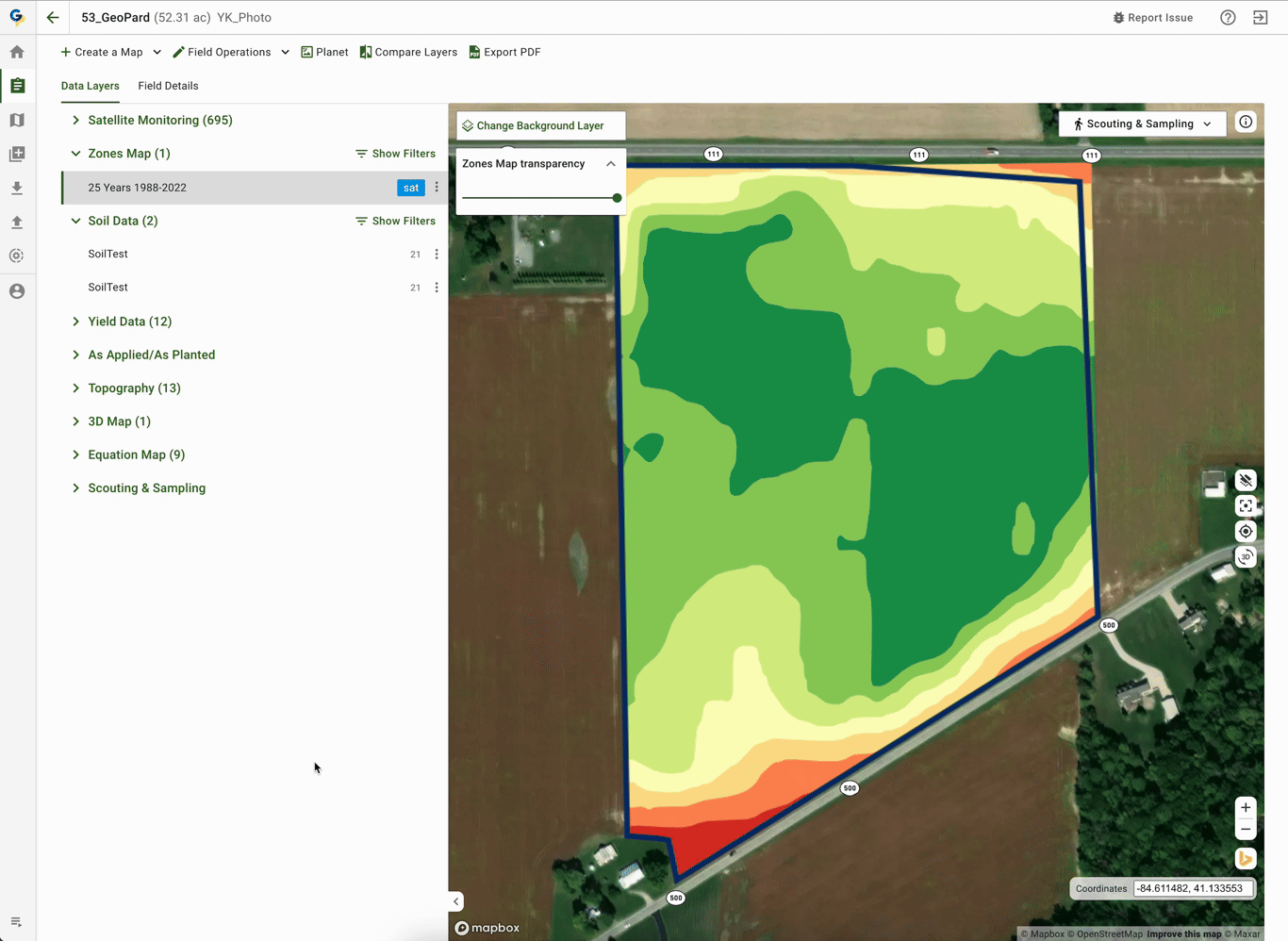Click the upload icon in sidebar
Screen dimensions: 1288x941
tap(17, 223)
